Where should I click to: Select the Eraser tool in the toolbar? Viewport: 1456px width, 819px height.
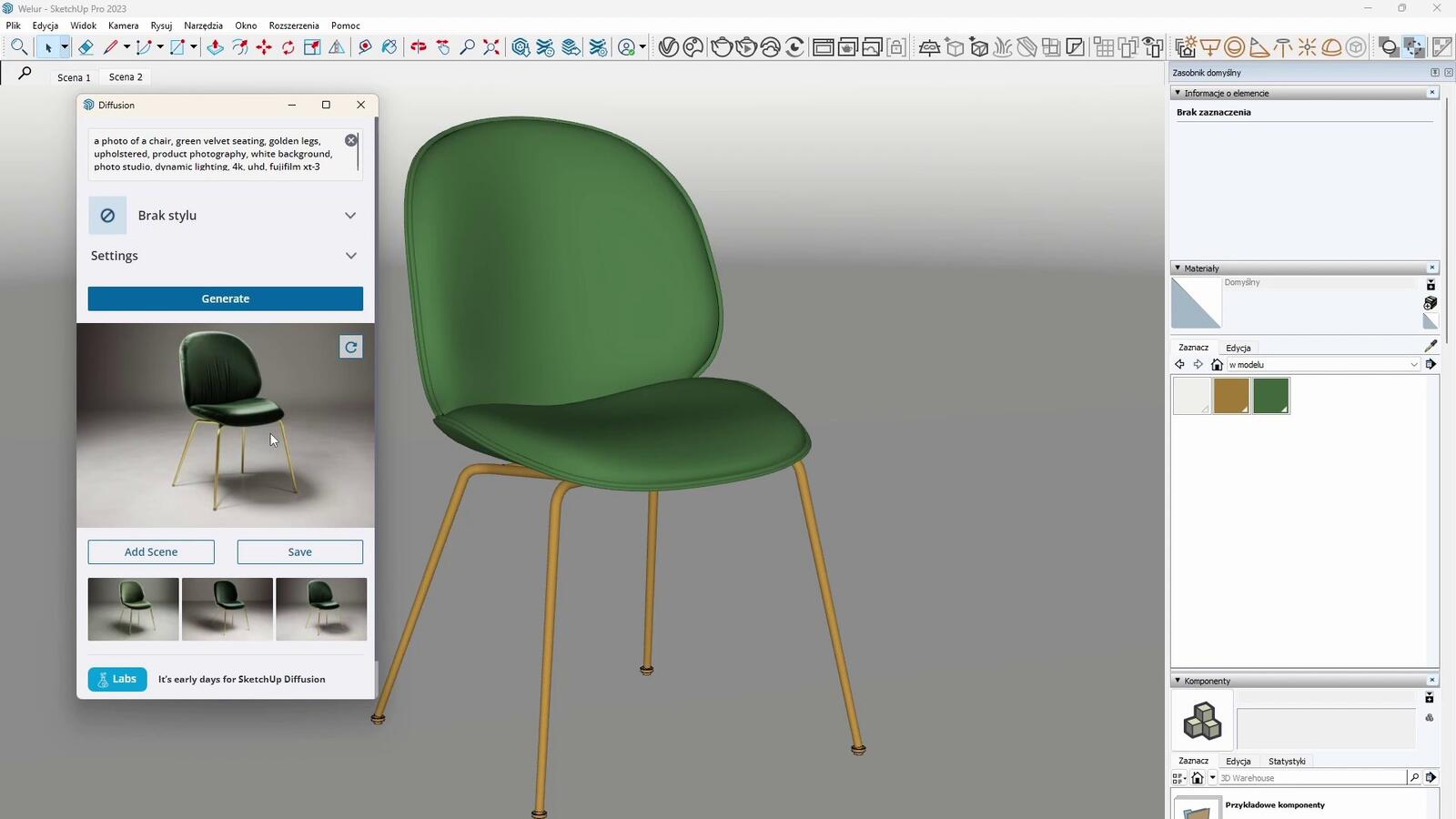click(86, 47)
